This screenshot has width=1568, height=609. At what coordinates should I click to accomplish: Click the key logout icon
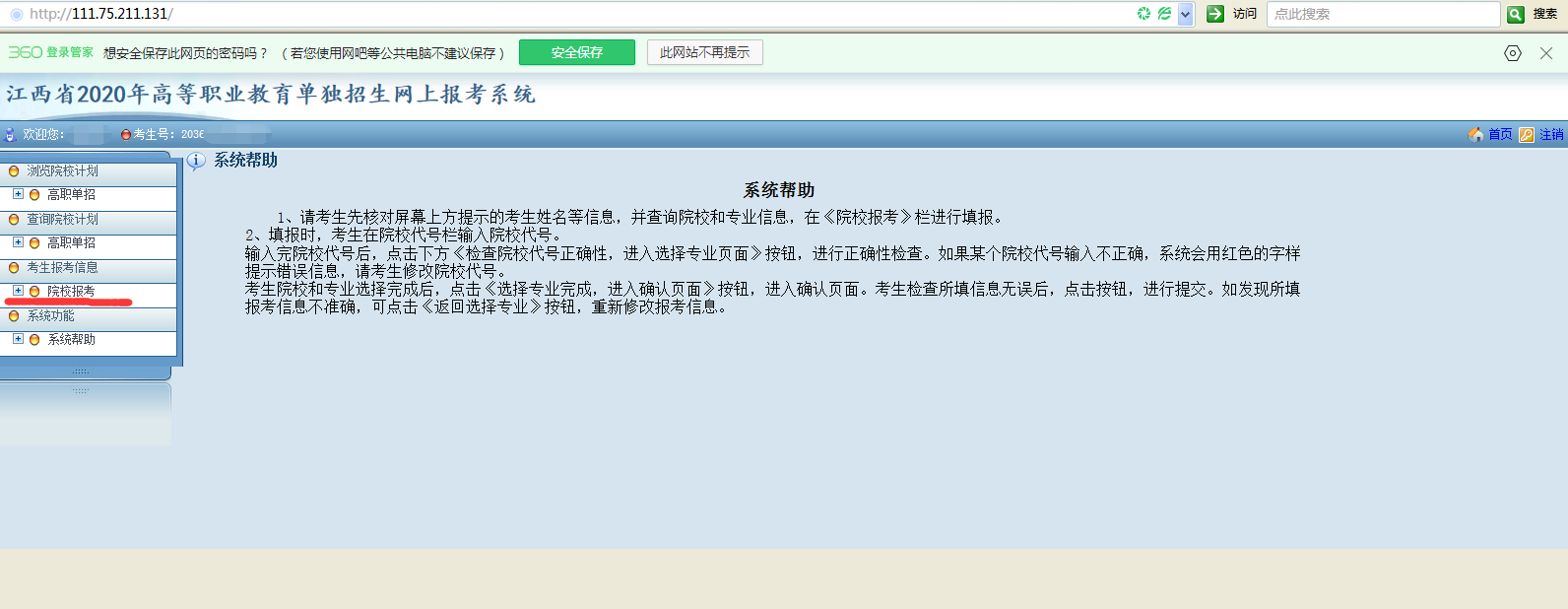[1527, 135]
